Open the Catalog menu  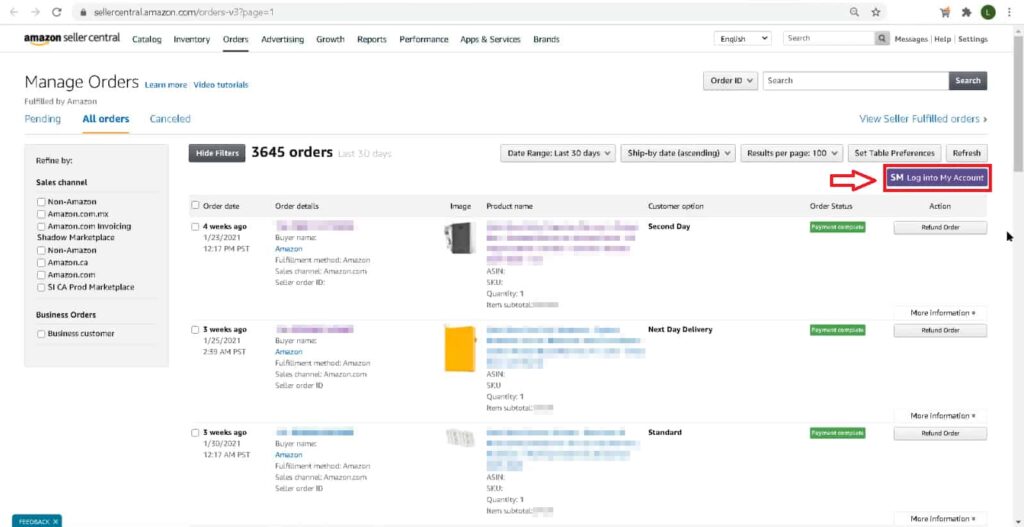click(146, 39)
